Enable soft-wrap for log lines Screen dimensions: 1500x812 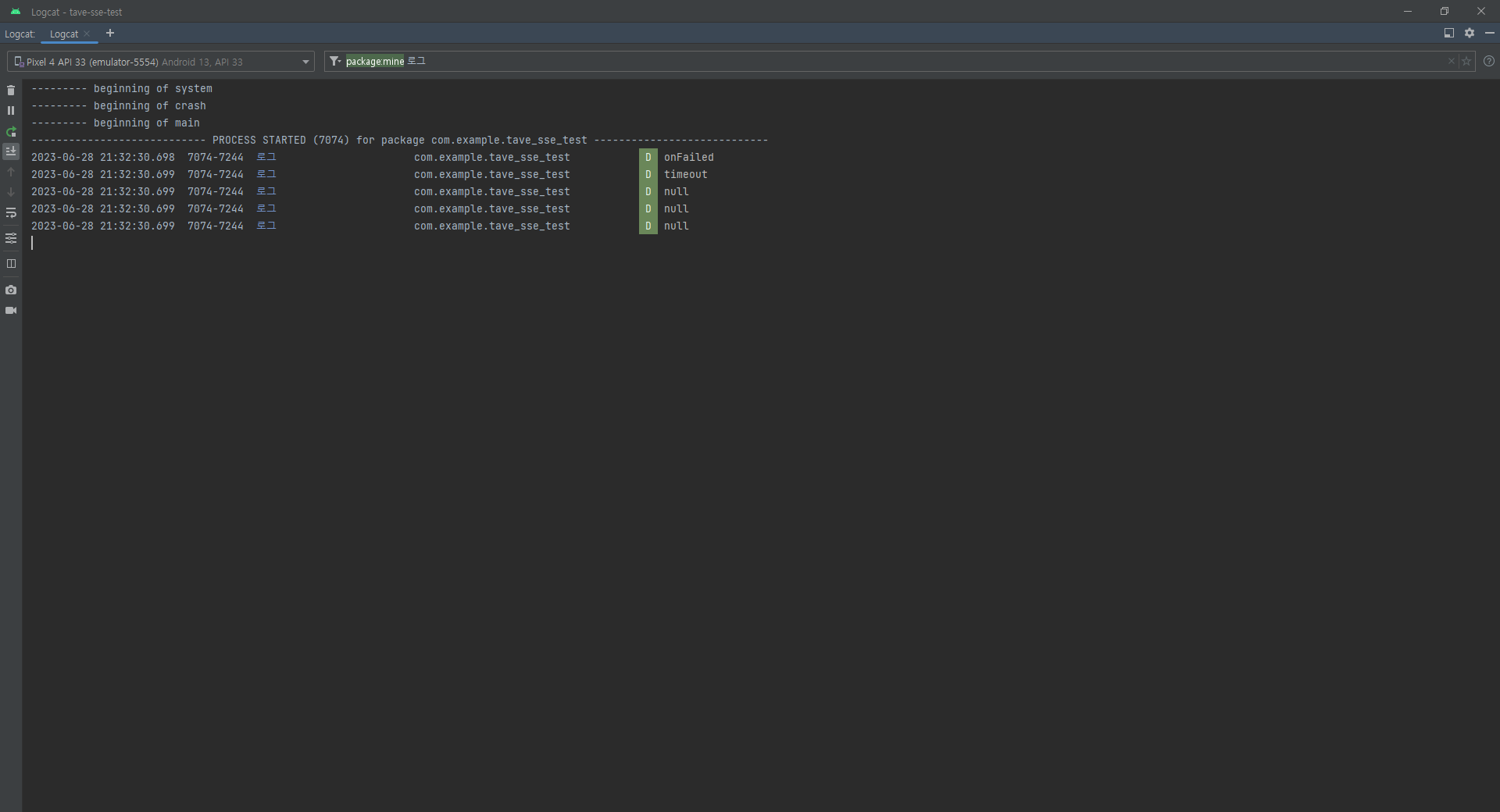pyautogui.click(x=11, y=213)
